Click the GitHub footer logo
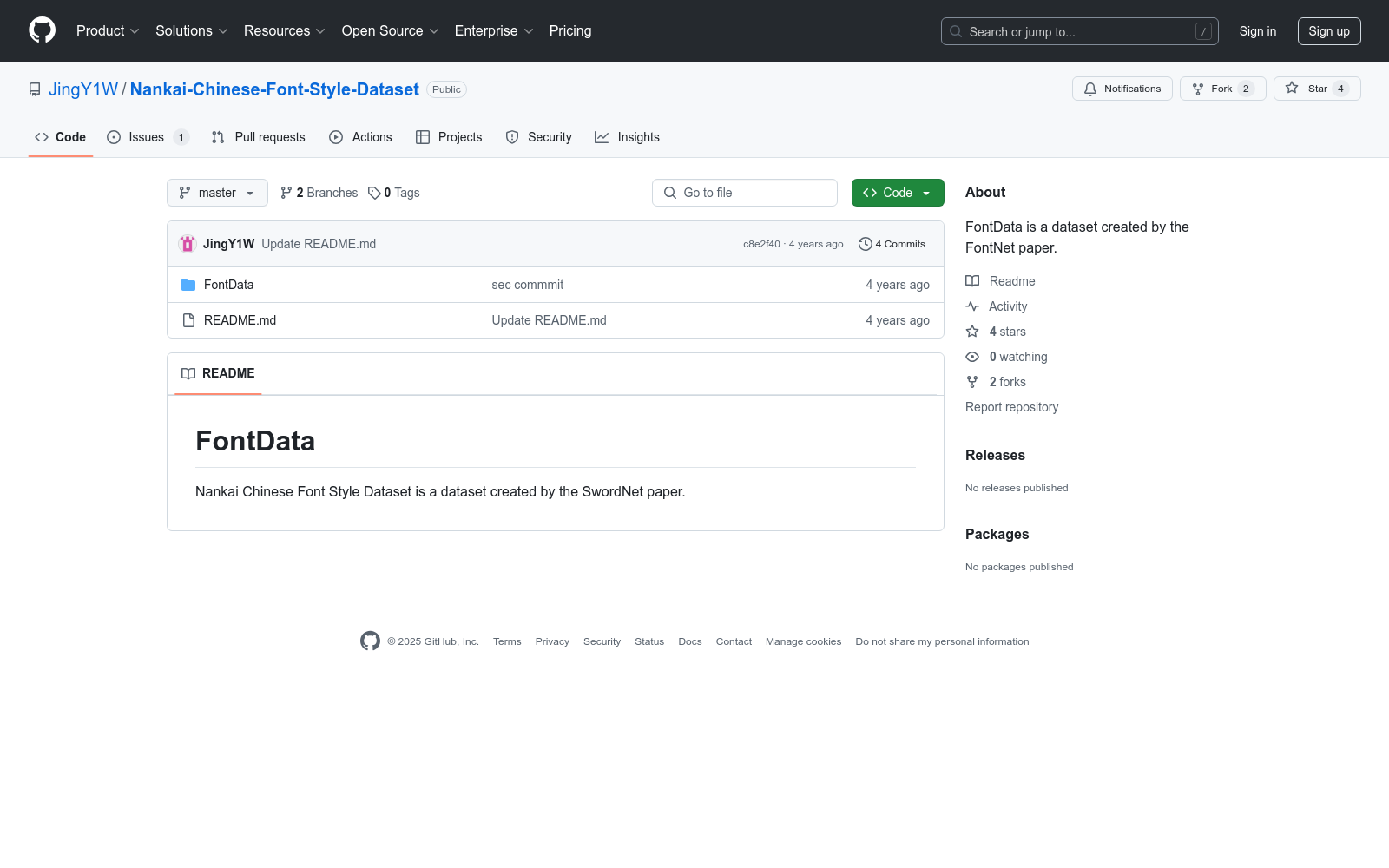 370,641
